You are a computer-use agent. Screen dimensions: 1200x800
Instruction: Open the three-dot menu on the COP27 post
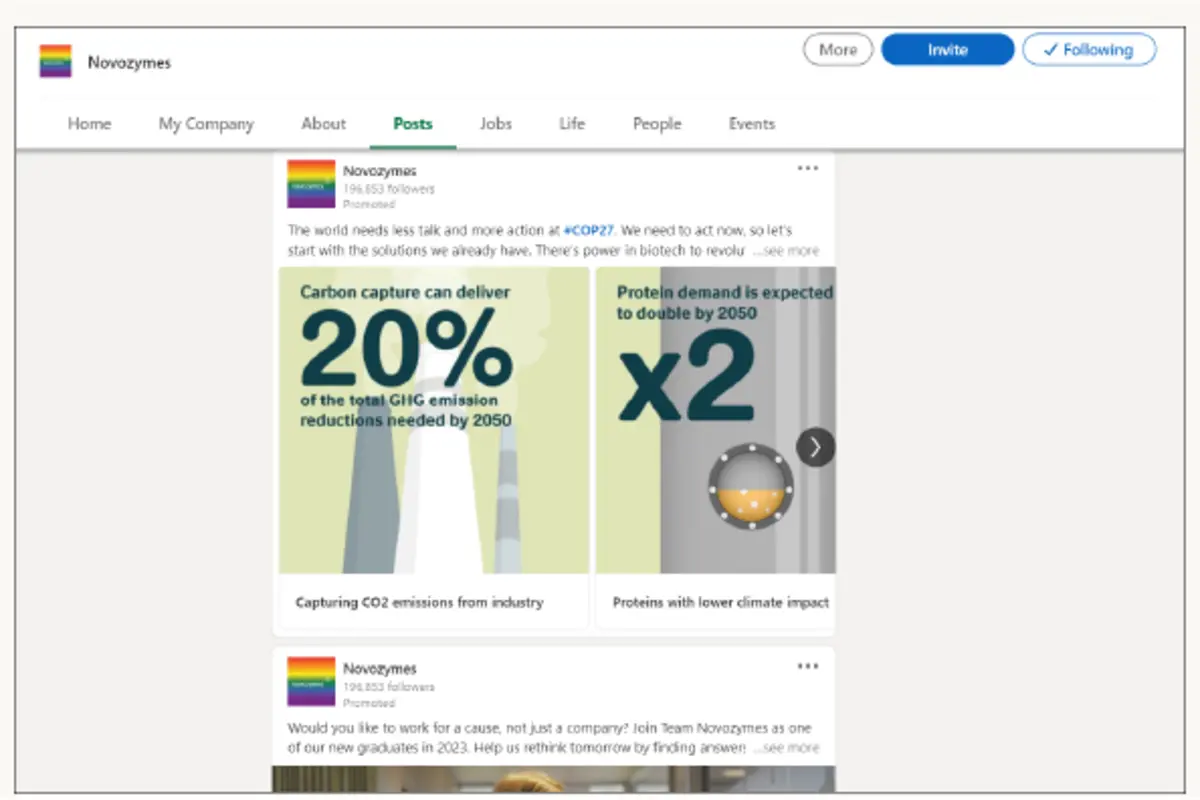pyautogui.click(x=808, y=169)
